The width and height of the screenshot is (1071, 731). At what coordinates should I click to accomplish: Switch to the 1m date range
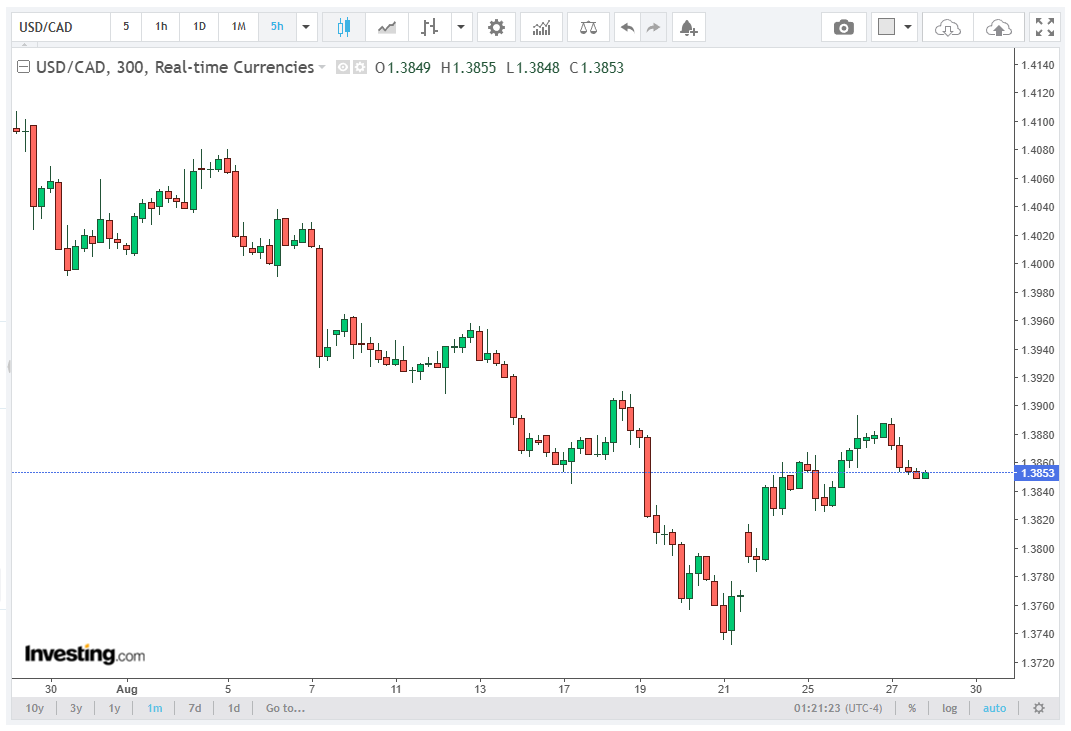(155, 708)
